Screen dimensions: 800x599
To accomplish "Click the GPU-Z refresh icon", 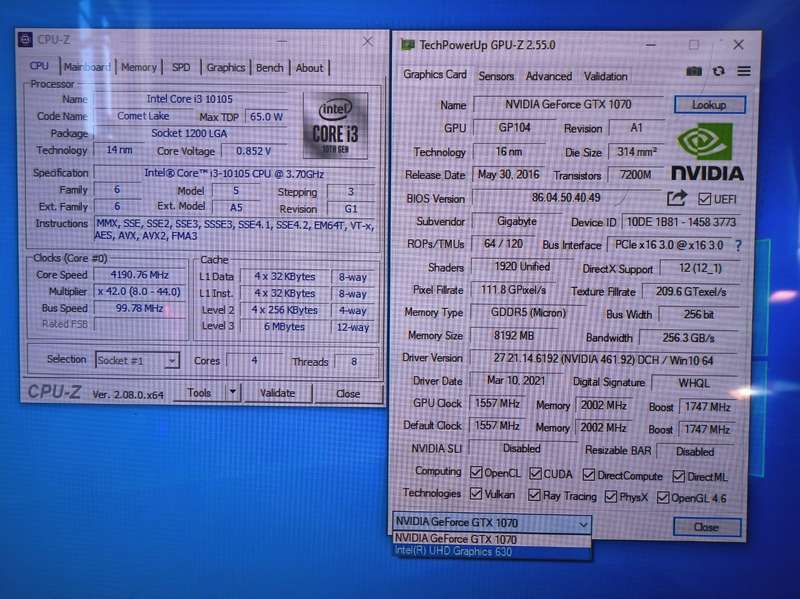I will click(718, 71).
